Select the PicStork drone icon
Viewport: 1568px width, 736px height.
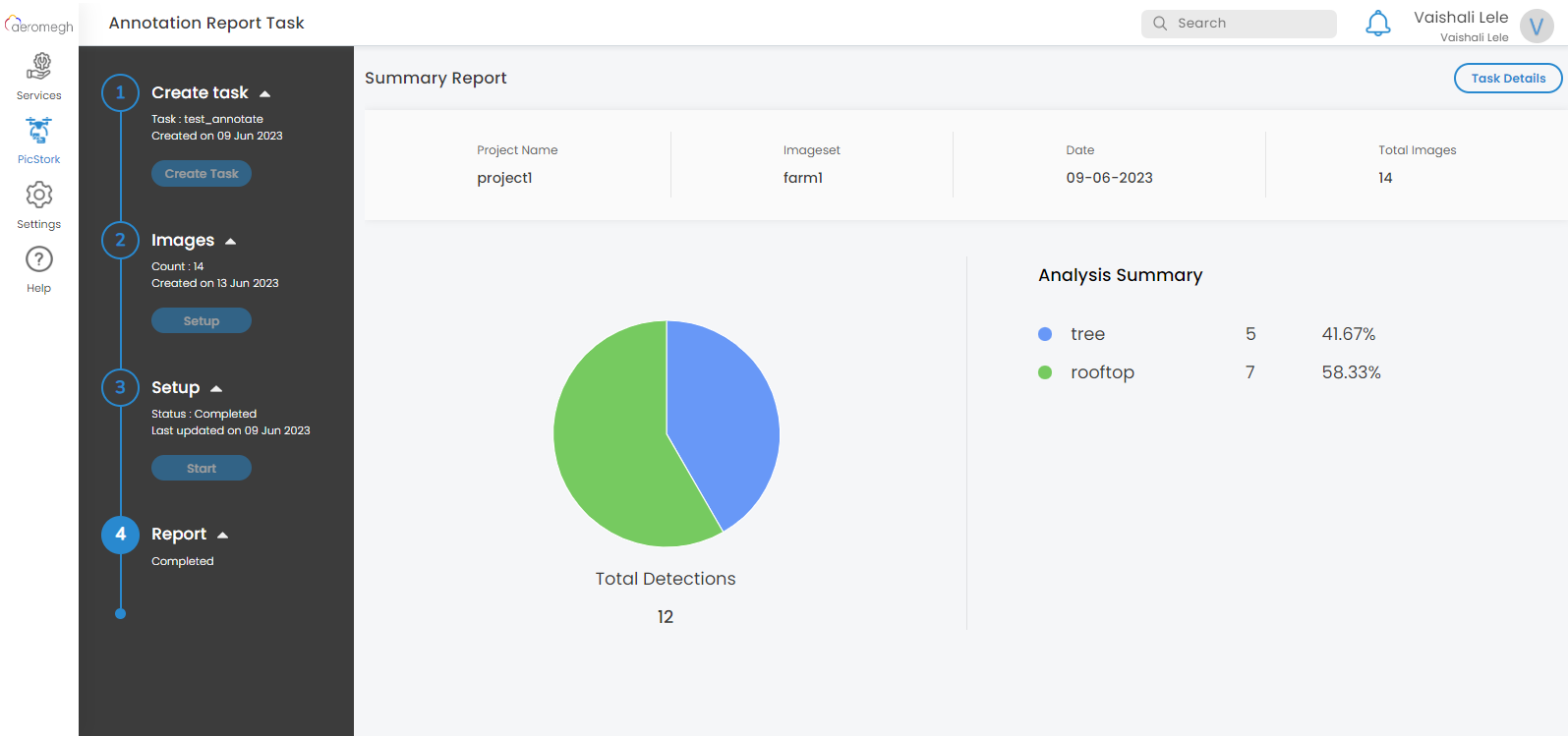(39, 131)
